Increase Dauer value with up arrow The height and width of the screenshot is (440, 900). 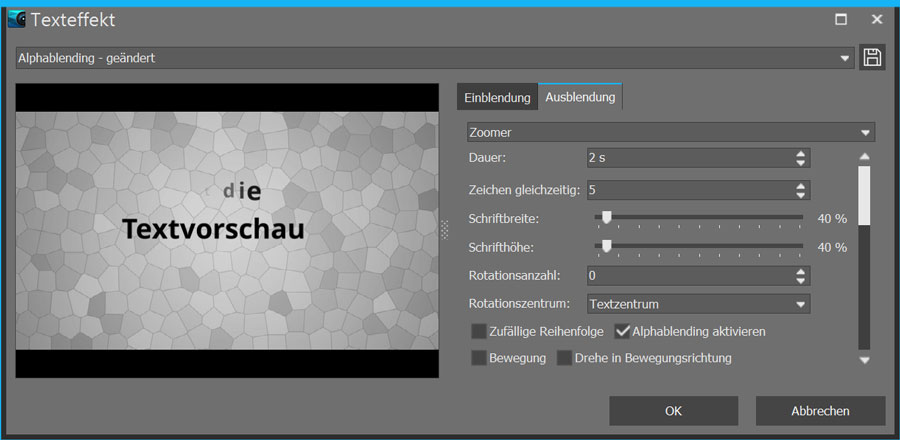click(x=800, y=154)
